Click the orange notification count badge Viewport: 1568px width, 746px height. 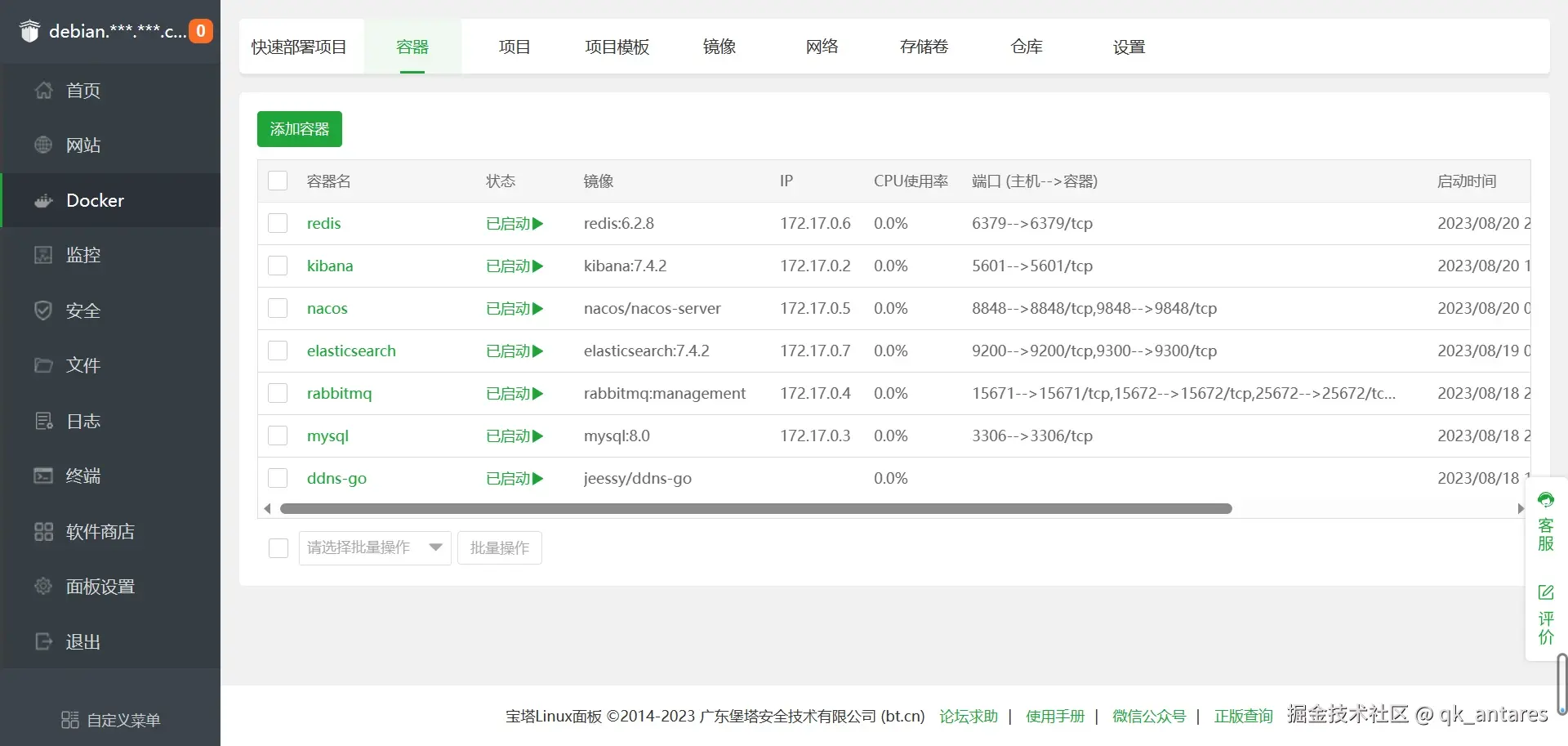pos(201,31)
